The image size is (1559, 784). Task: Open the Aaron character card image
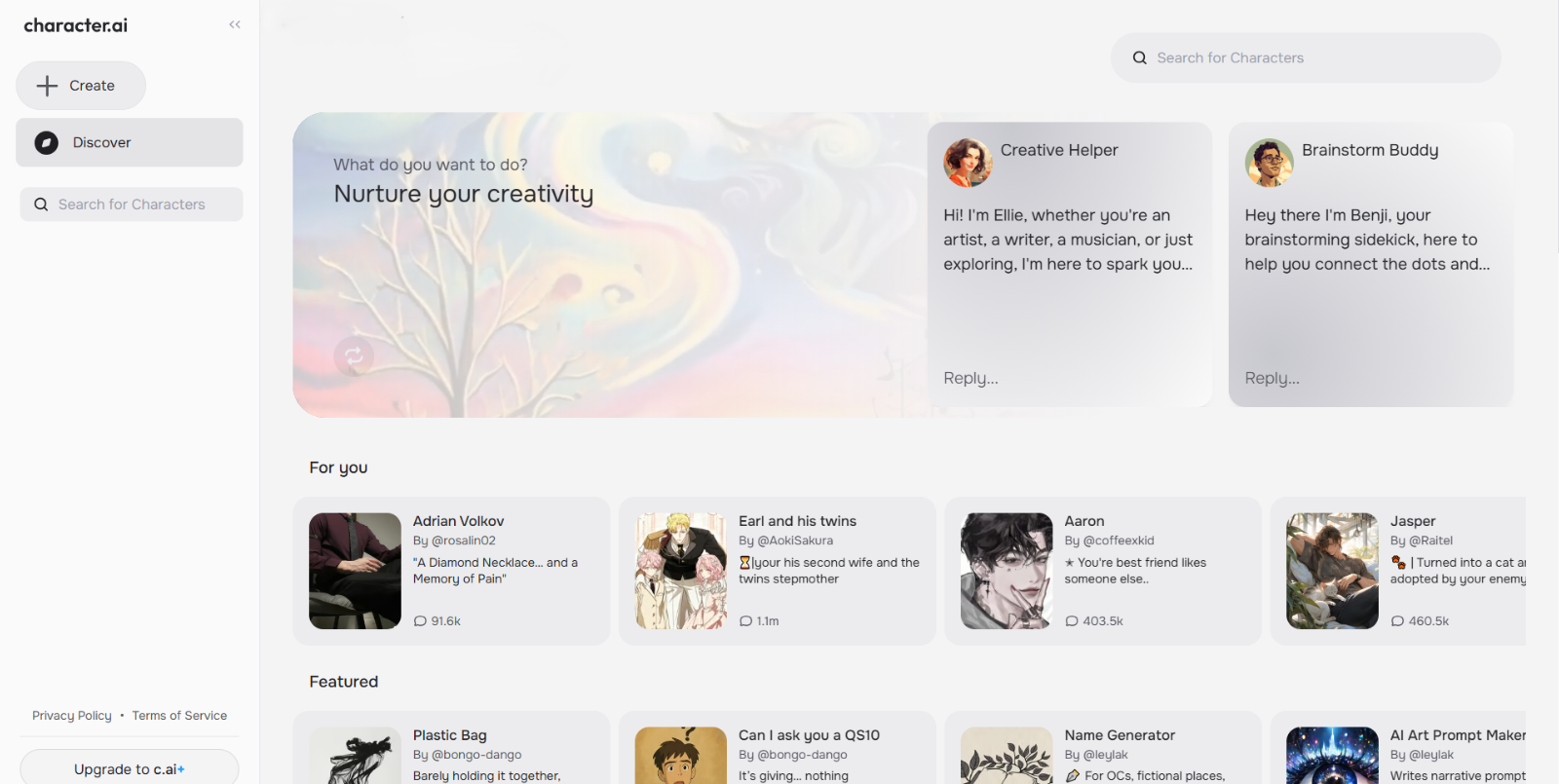click(x=1007, y=571)
